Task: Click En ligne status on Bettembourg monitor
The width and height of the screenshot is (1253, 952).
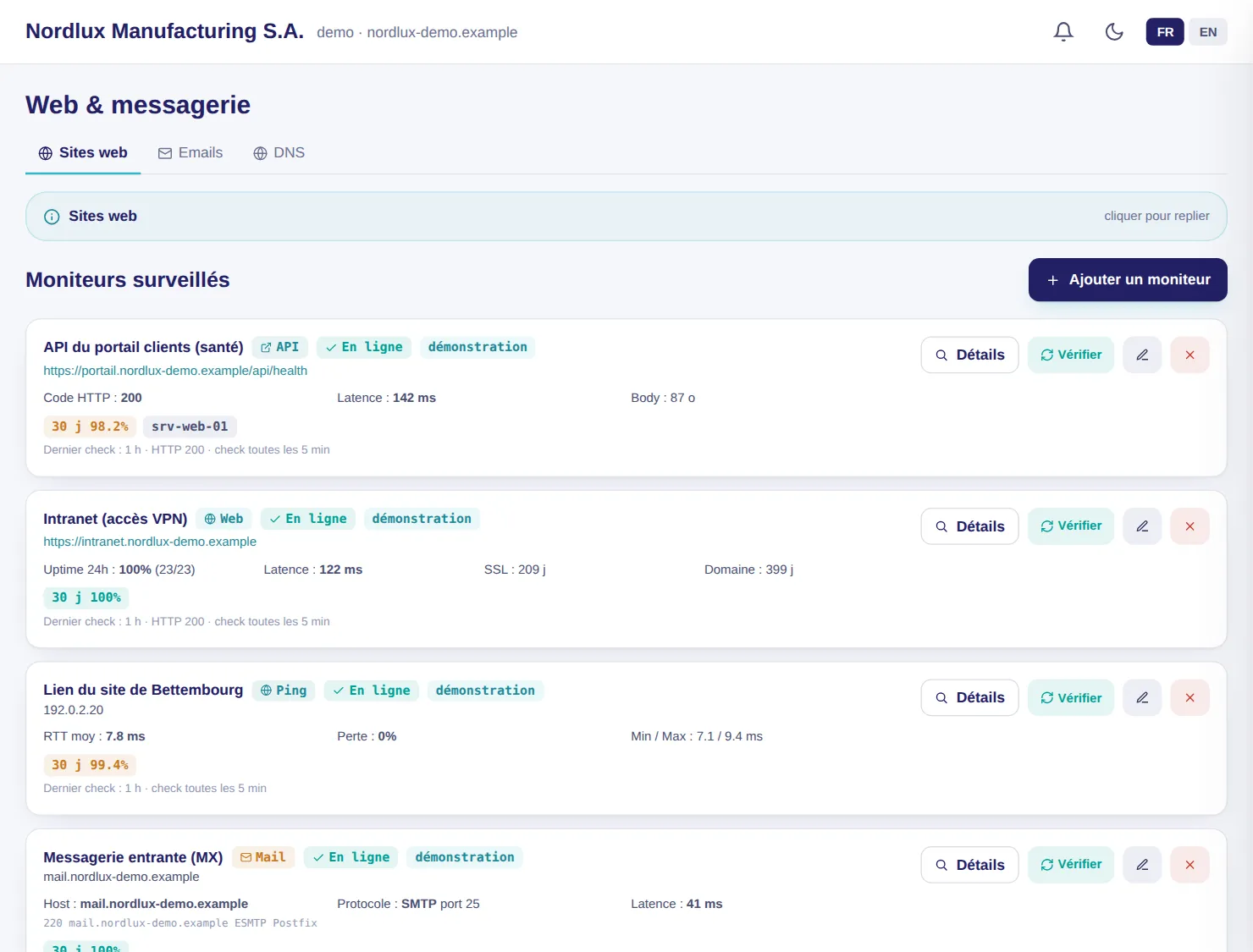Action: coord(372,691)
